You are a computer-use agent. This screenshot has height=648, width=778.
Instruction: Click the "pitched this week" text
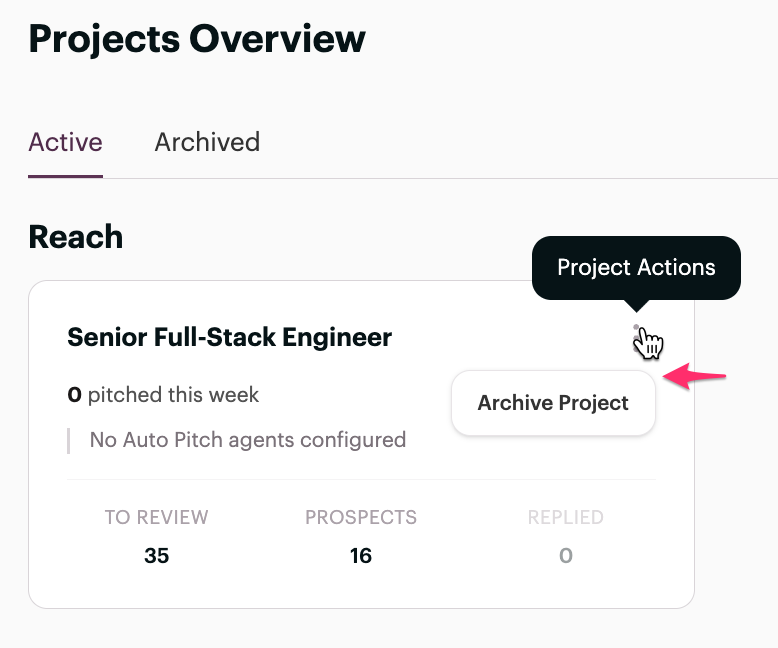173,395
